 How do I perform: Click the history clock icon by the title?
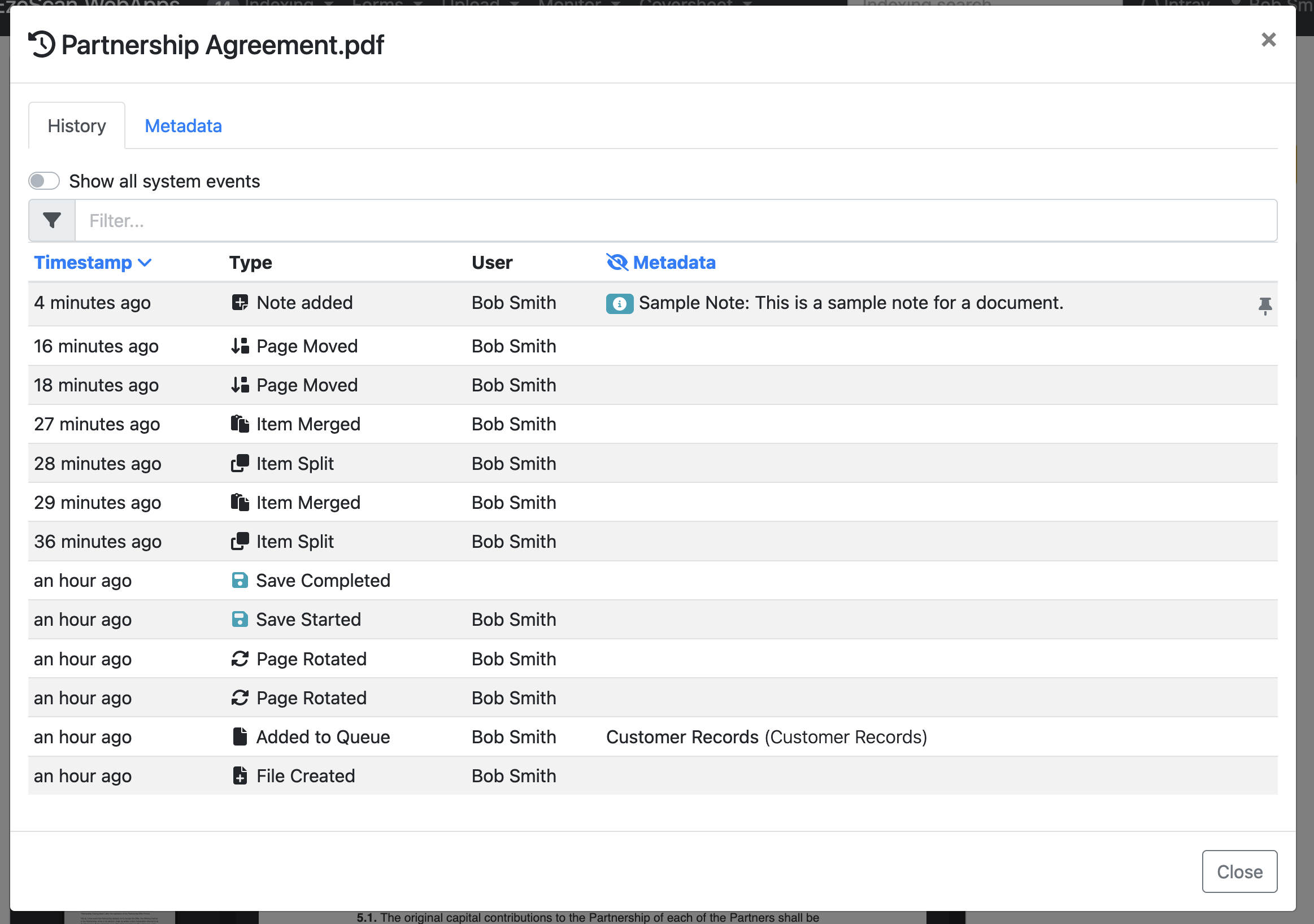tap(42, 45)
